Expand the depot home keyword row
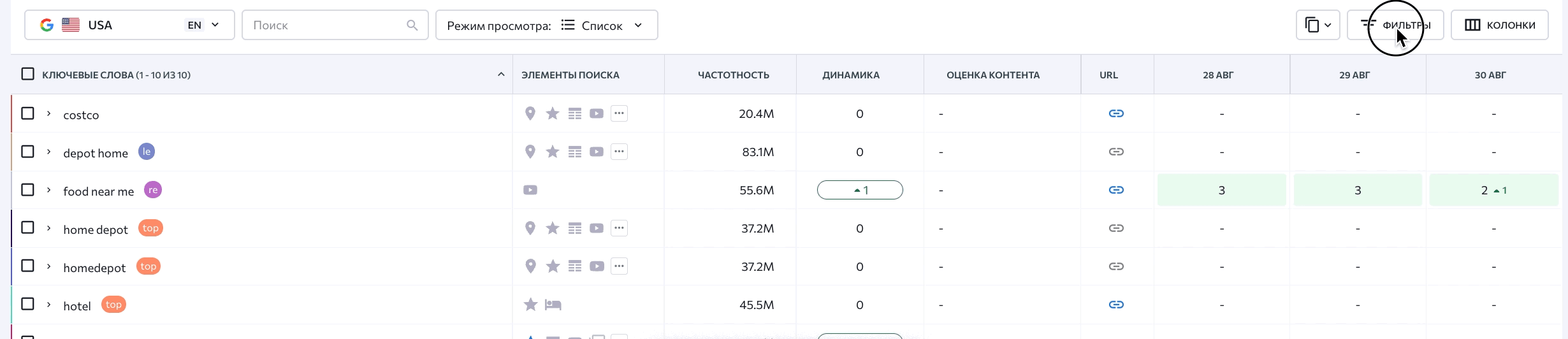1568x339 pixels. pyautogui.click(x=48, y=152)
